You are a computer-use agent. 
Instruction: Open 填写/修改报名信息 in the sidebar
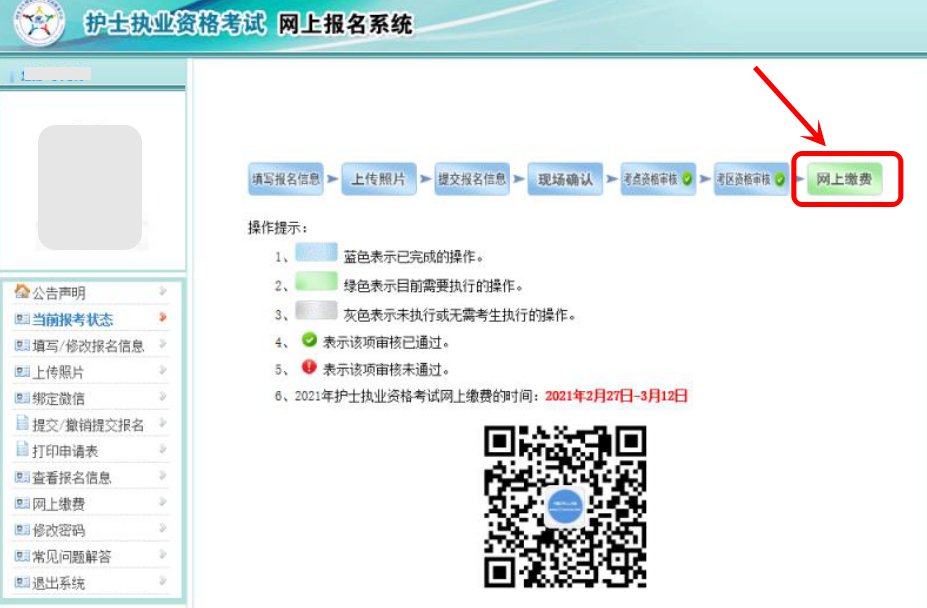coord(88,346)
